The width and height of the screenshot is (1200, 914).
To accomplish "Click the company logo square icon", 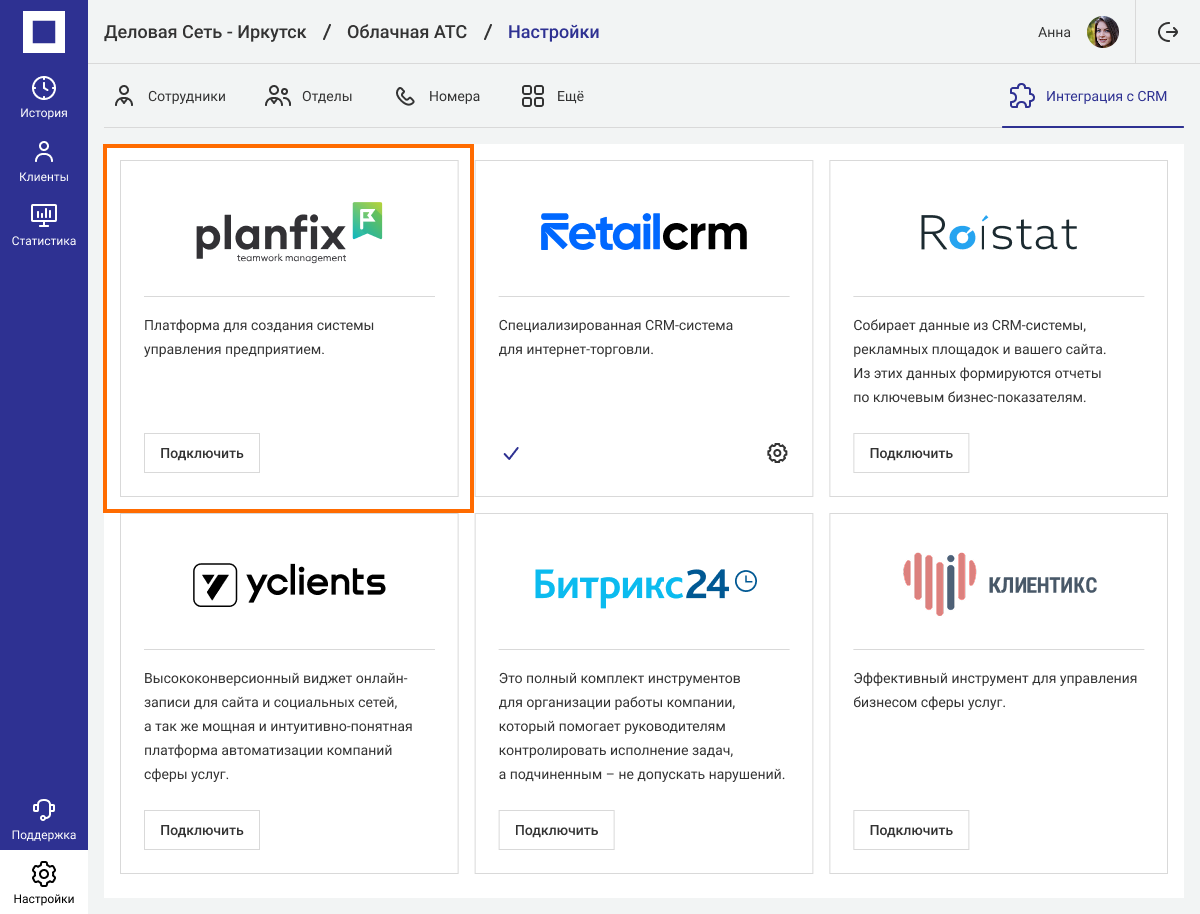I will pos(44,32).
